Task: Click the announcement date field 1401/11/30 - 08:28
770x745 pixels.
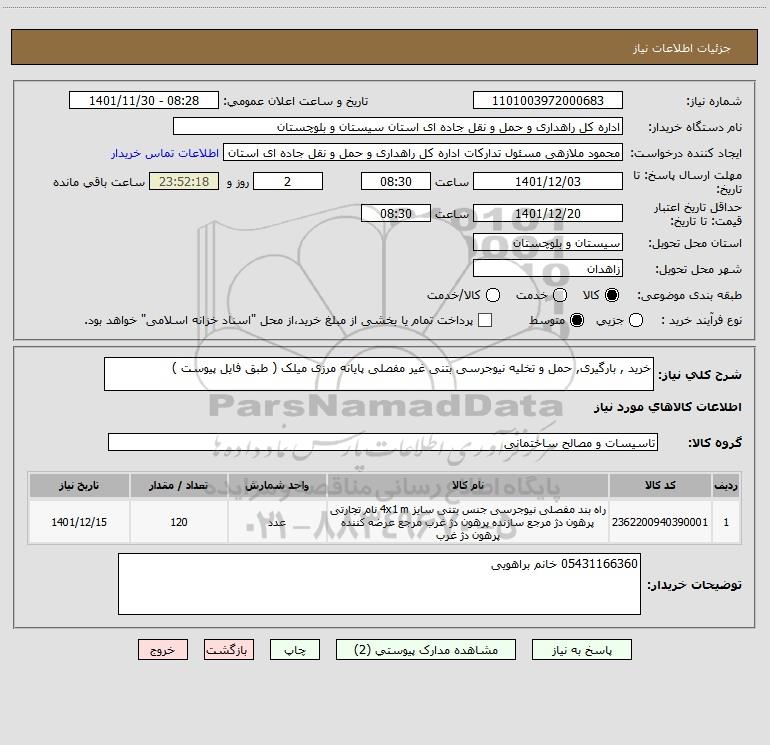Action: click(x=144, y=100)
